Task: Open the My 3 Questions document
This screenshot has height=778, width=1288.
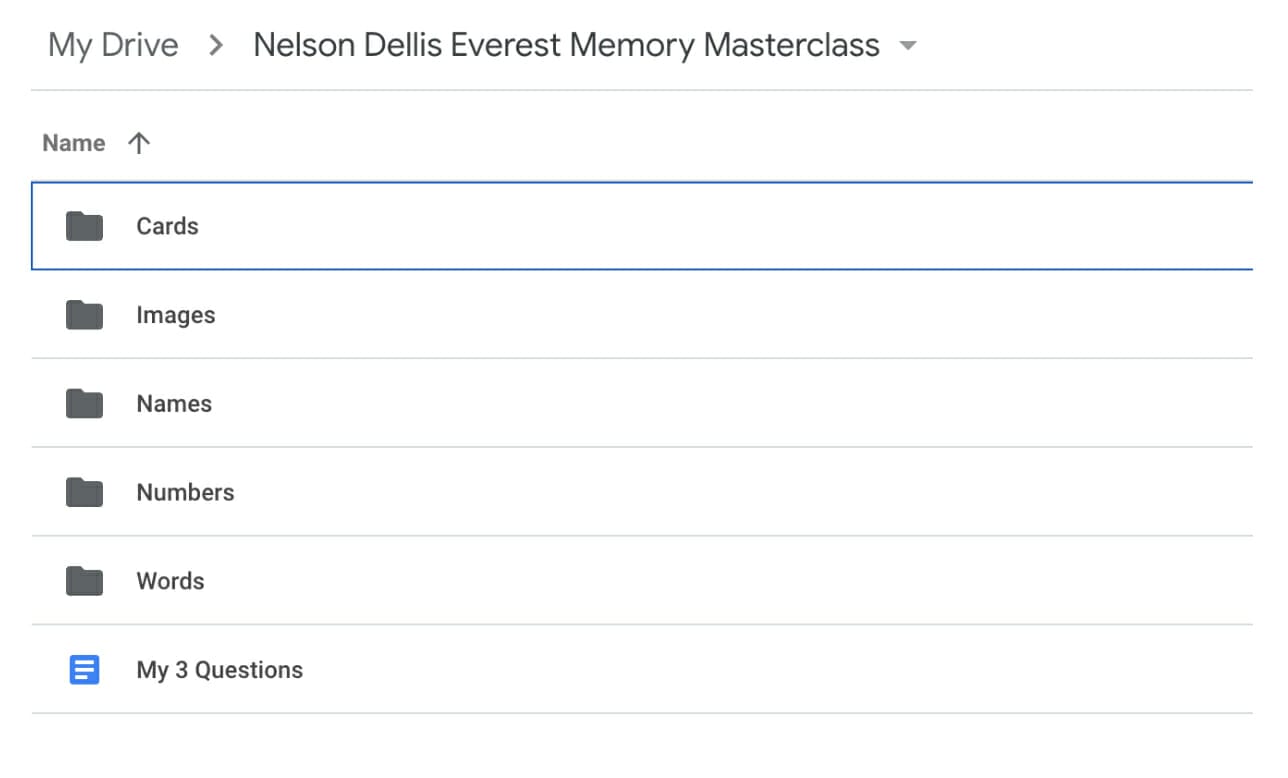Action: coord(219,669)
